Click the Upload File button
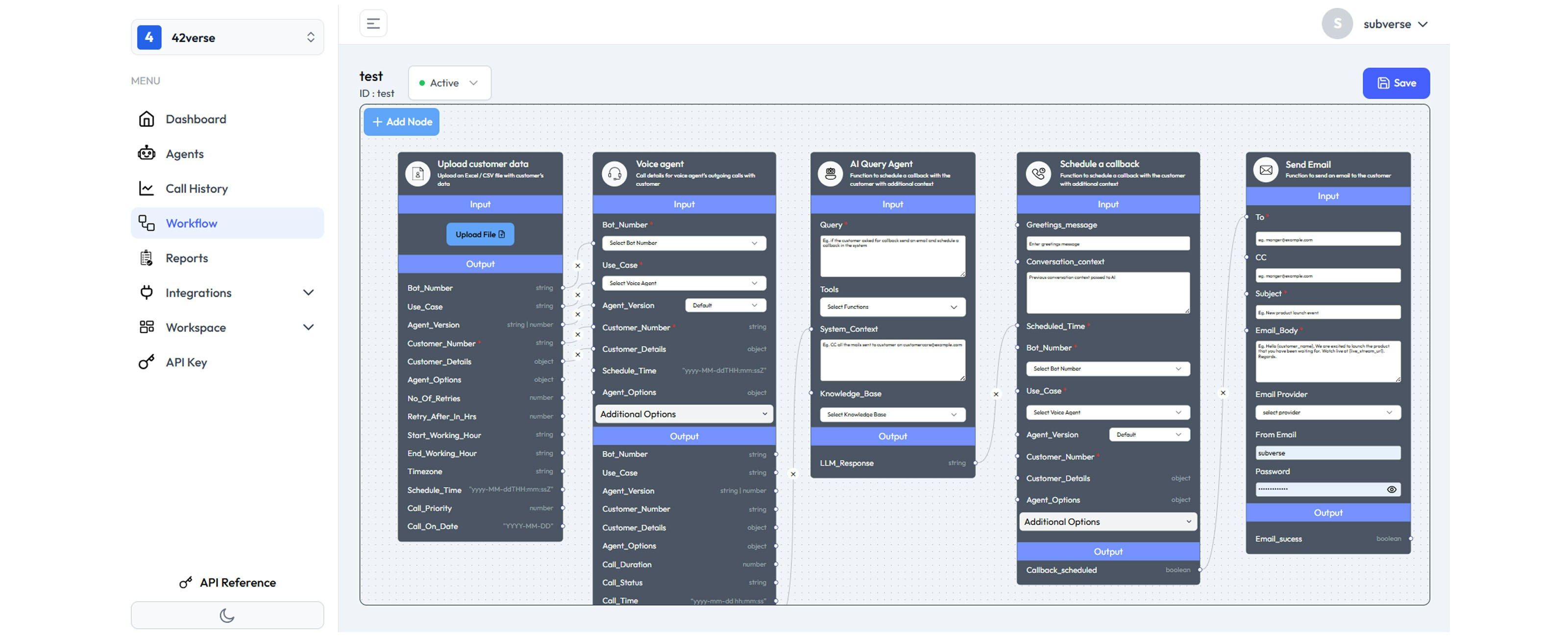 [x=480, y=234]
